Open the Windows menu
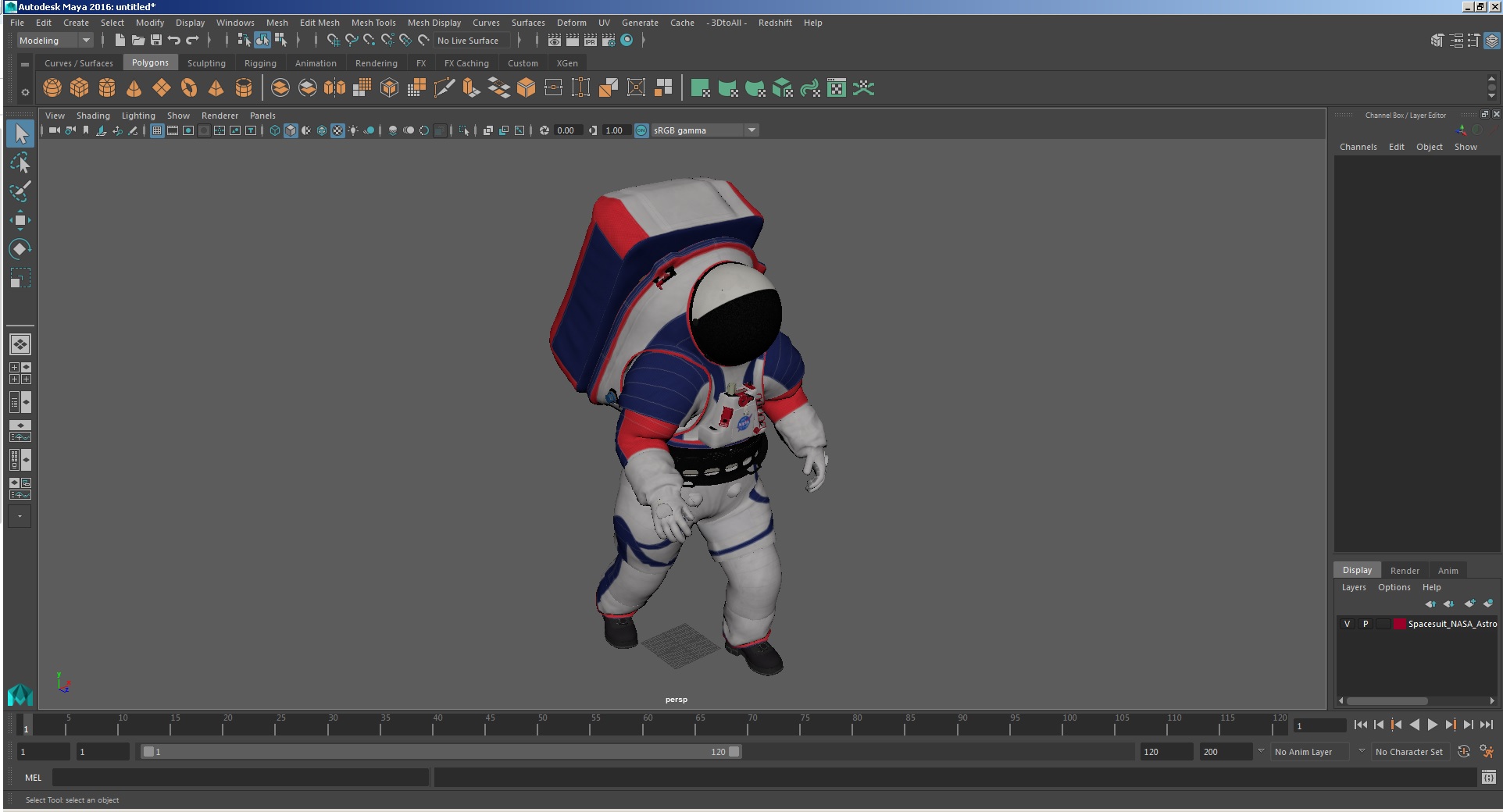The height and width of the screenshot is (812, 1503). (235, 23)
